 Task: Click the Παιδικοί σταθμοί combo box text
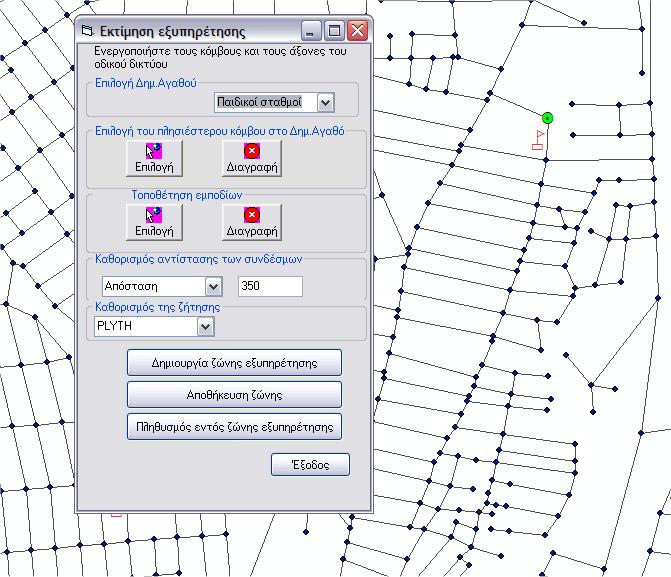259,102
